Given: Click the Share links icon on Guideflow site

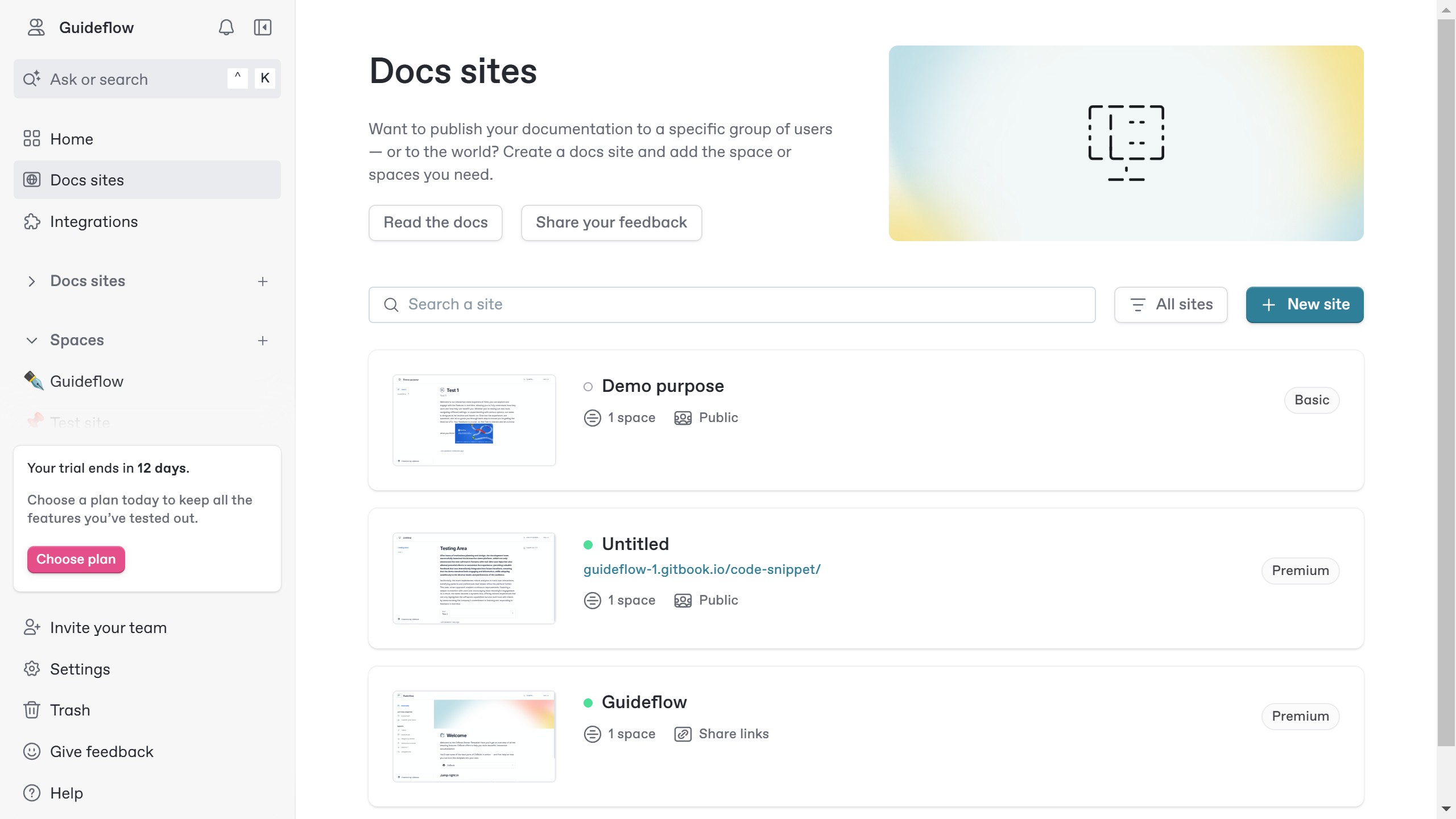Looking at the screenshot, I should click(x=682, y=734).
